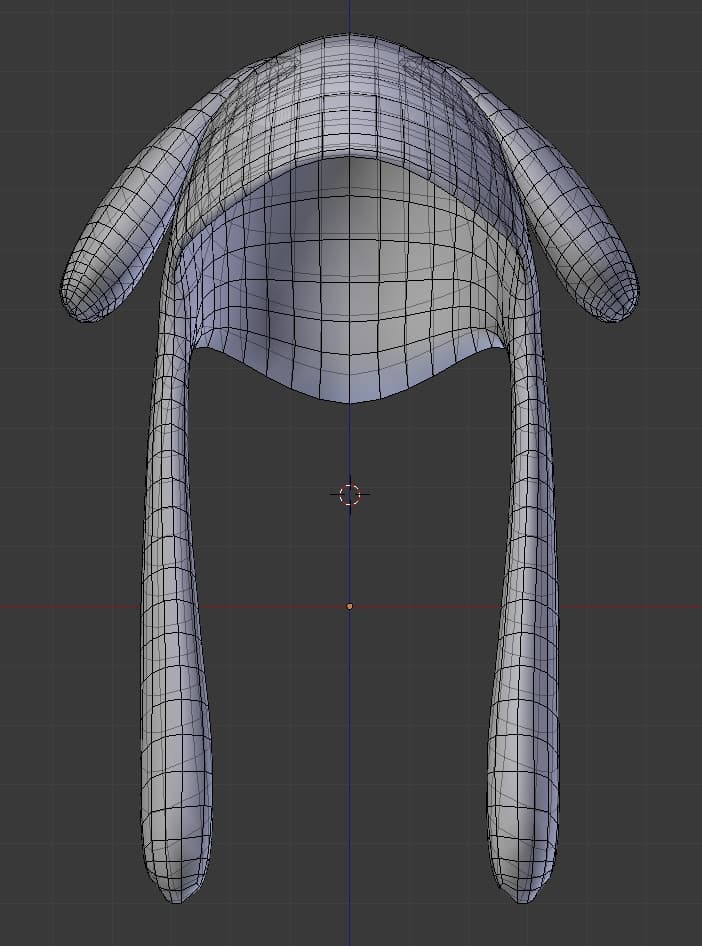The width and height of the screenshot is (702, 946).
Task: Click the right strap where the red axis crosses it
Action: (x=526, y=606)
